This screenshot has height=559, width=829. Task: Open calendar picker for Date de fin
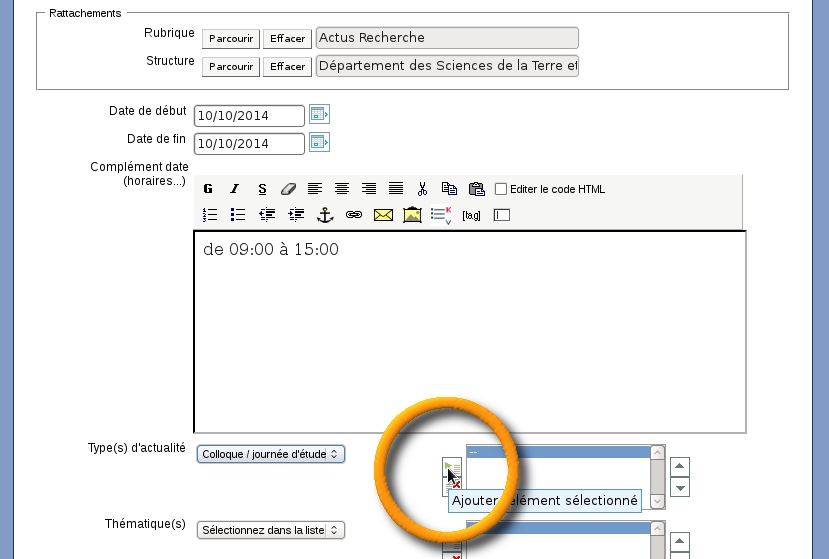pyautogui.click(x=319, y=142)
